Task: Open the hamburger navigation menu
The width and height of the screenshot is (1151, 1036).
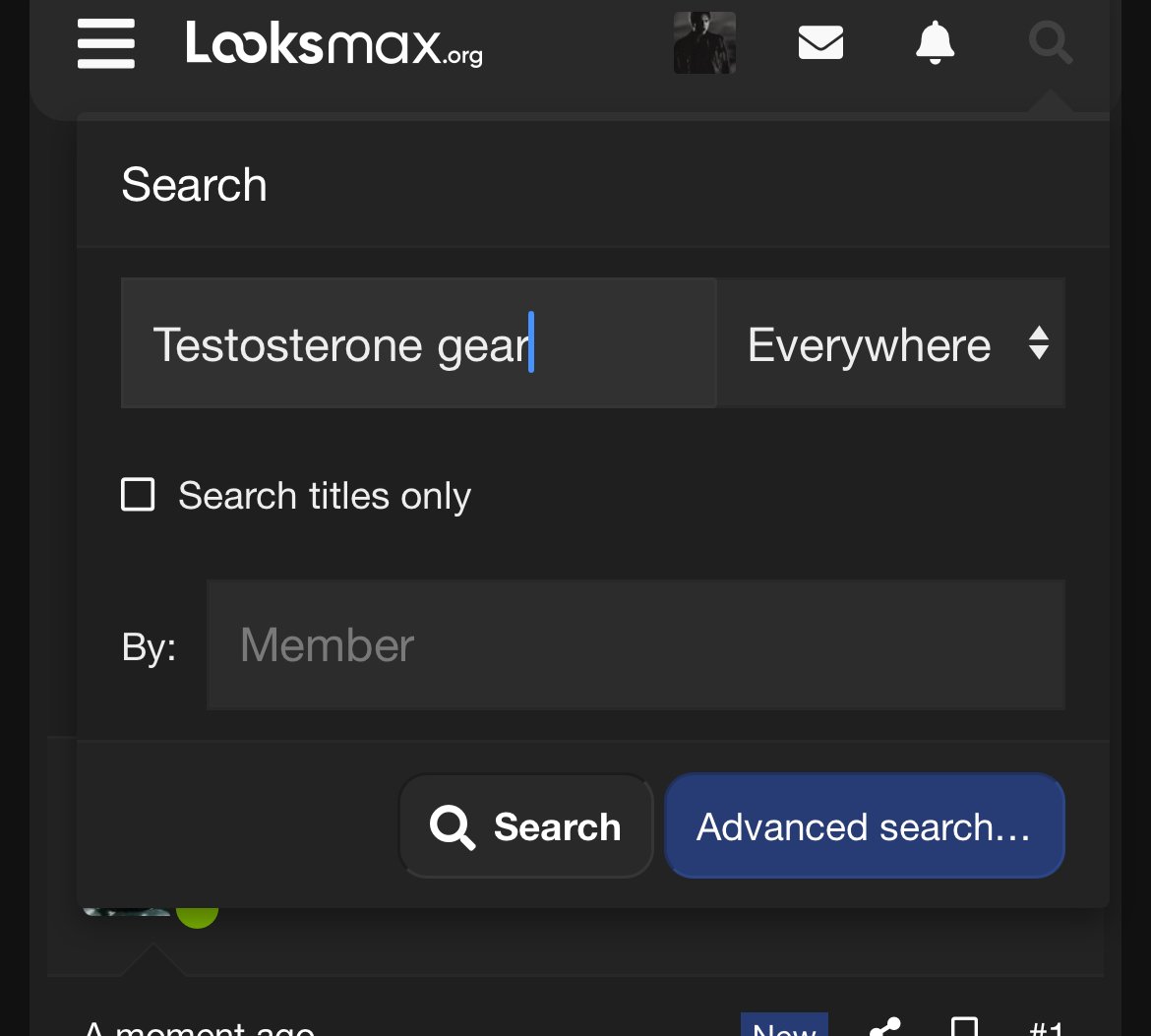Action: pyautogui.click(x=106, y=44)
